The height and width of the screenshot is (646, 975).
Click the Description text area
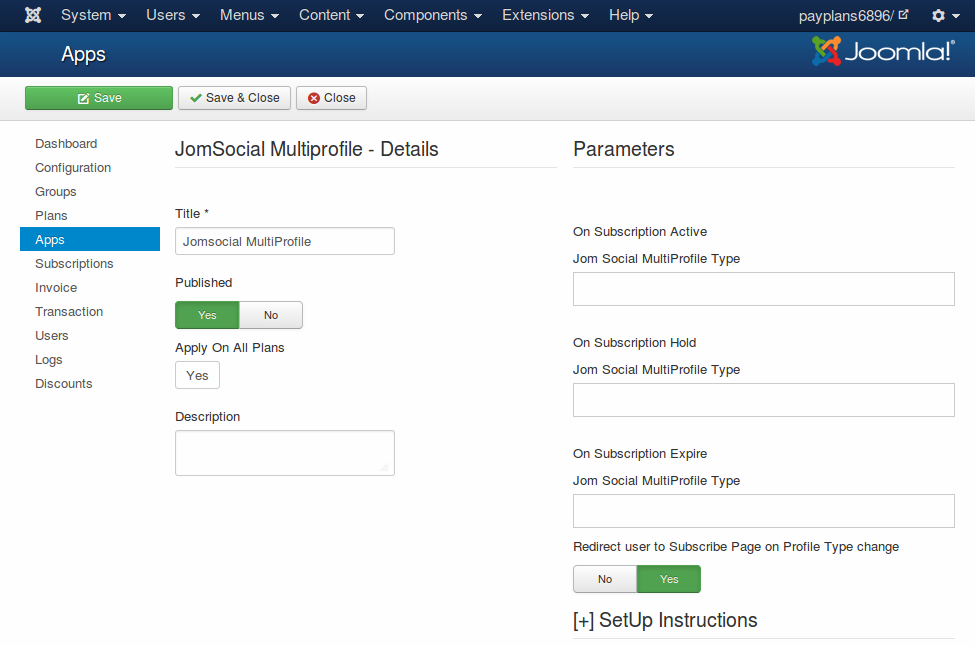285,453
